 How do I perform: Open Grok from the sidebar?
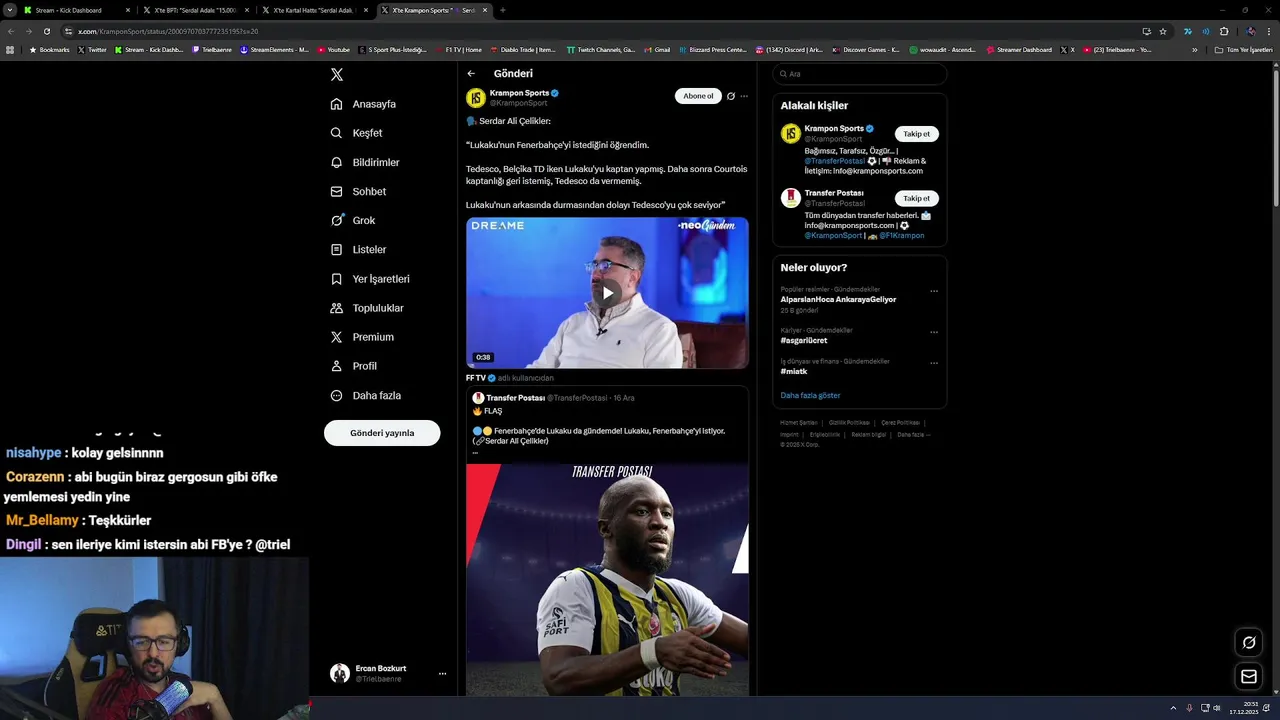[x=353, y=220]
